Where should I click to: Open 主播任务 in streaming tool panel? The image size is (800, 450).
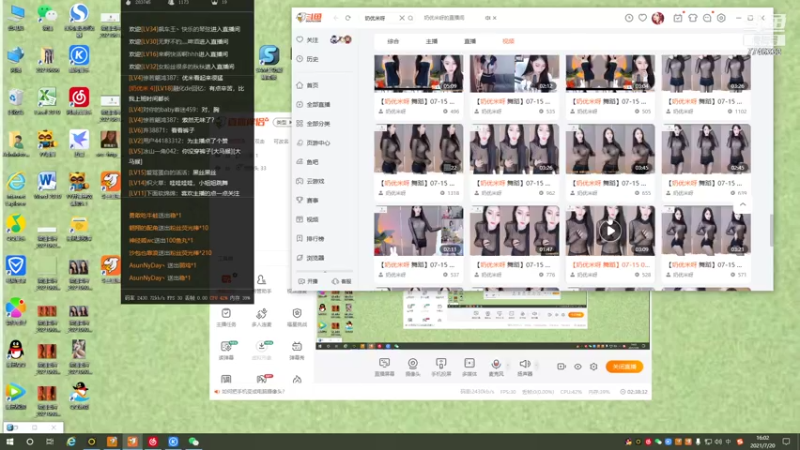pos(226,317)
